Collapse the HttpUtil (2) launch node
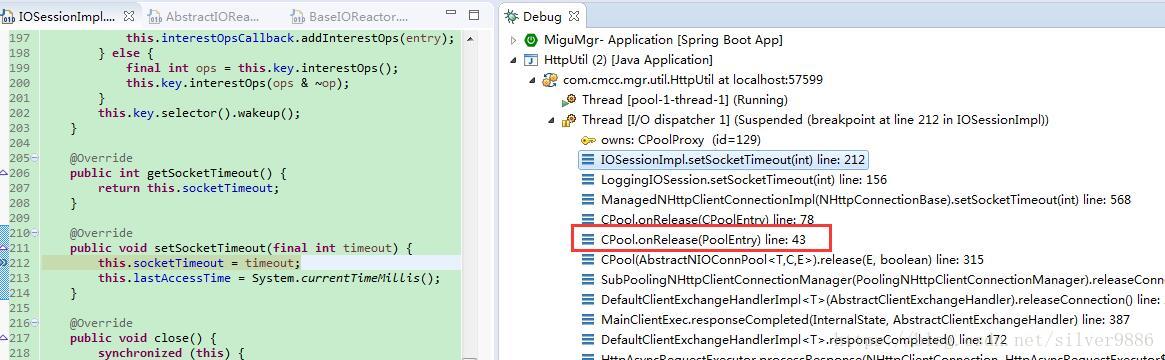This screenshot has height=360, width=1165. [x=513, y=60]
